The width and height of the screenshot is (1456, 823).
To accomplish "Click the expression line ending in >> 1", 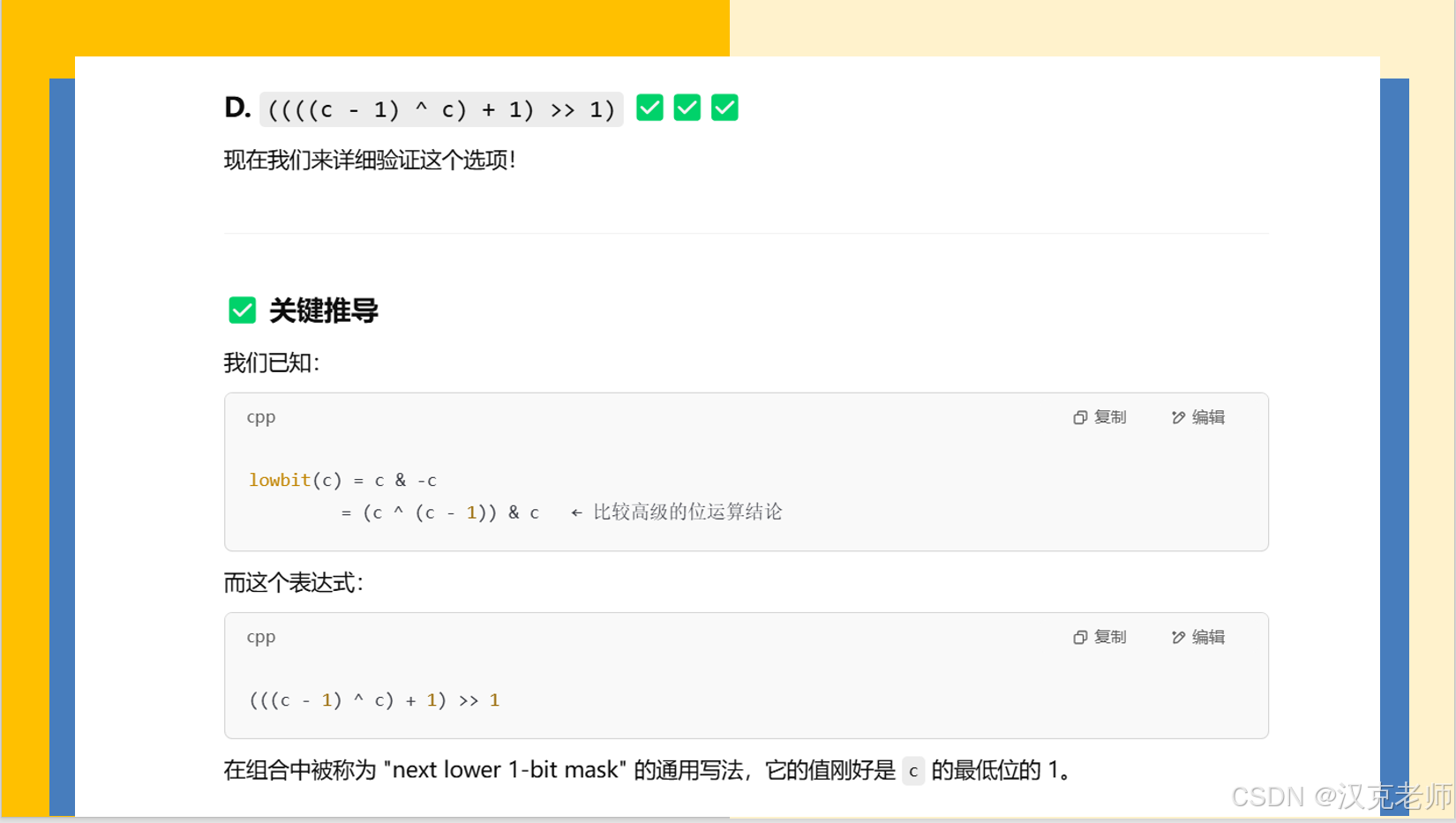I will [374, 700].
